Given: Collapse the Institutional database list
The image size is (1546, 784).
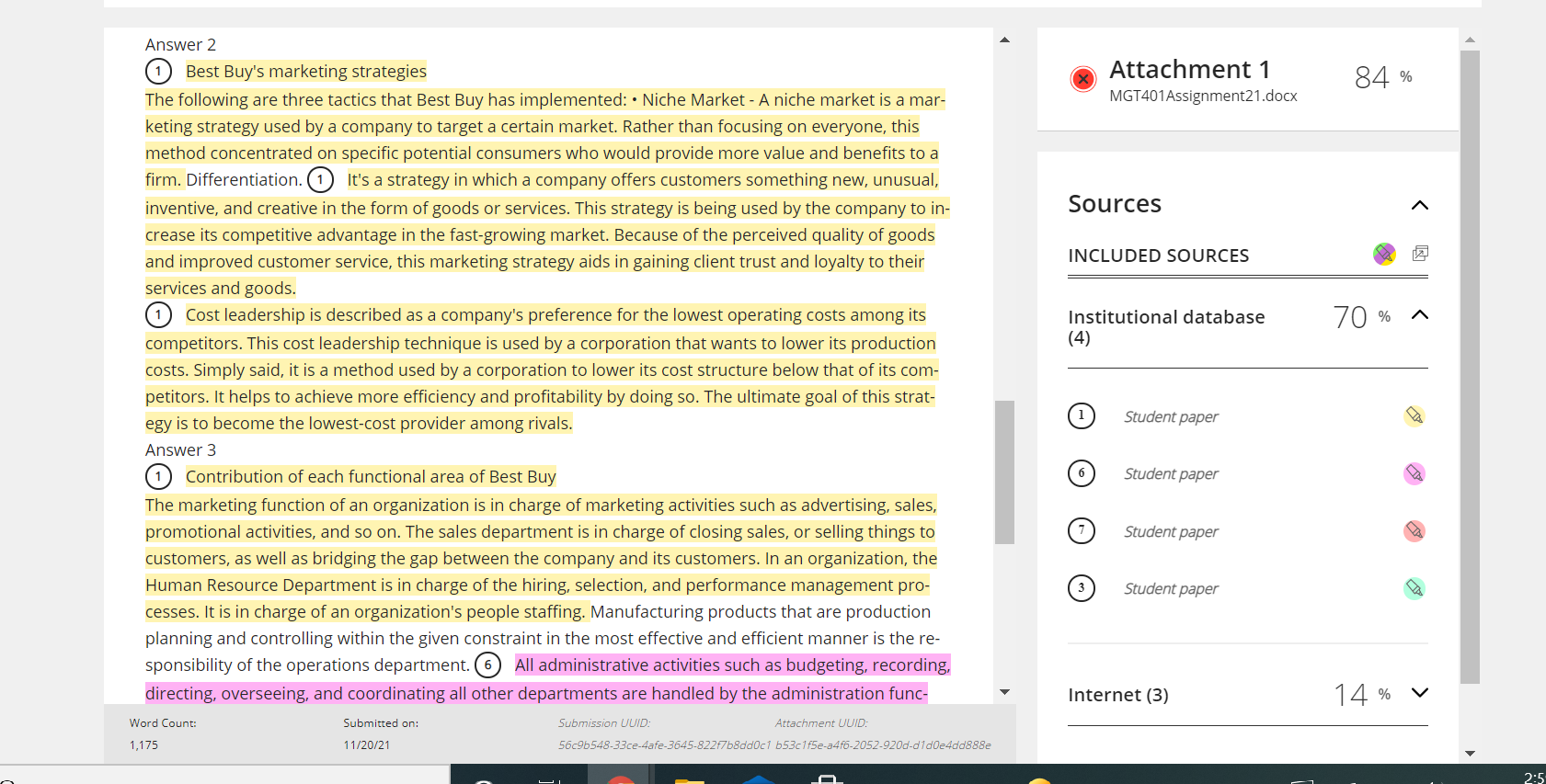Looking at the screenshot, I should pyautogui.click(x=1420, y=315).
